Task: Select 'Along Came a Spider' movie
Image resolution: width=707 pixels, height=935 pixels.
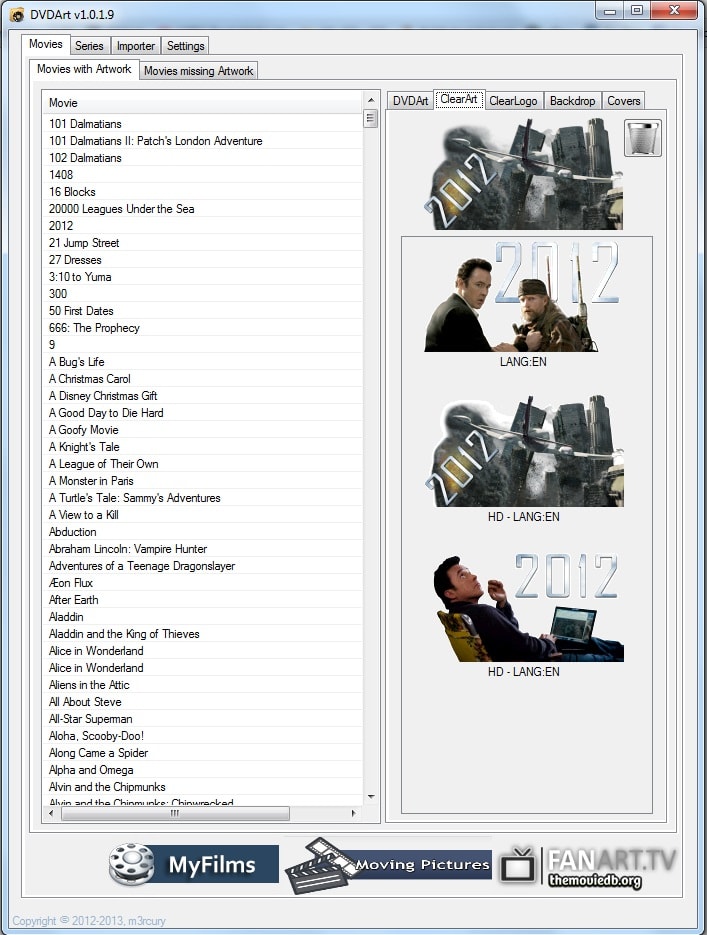Action: pyautogui.click(x=203, y=753)
